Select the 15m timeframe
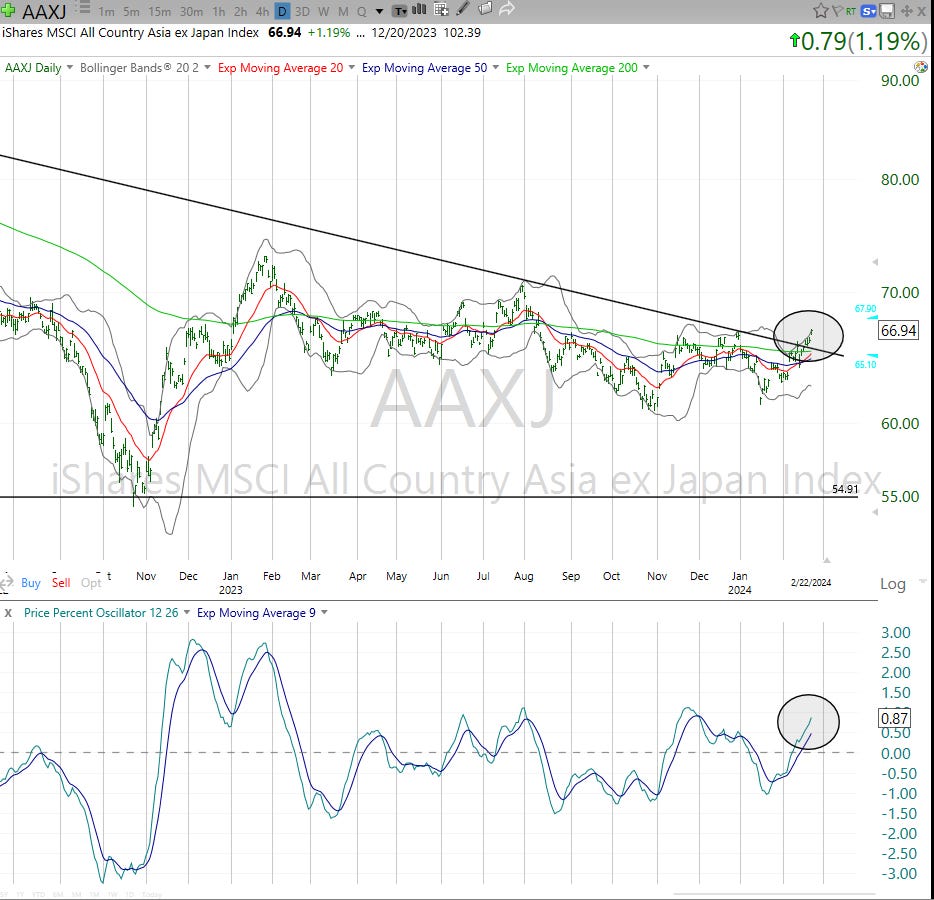 (160, 11)
